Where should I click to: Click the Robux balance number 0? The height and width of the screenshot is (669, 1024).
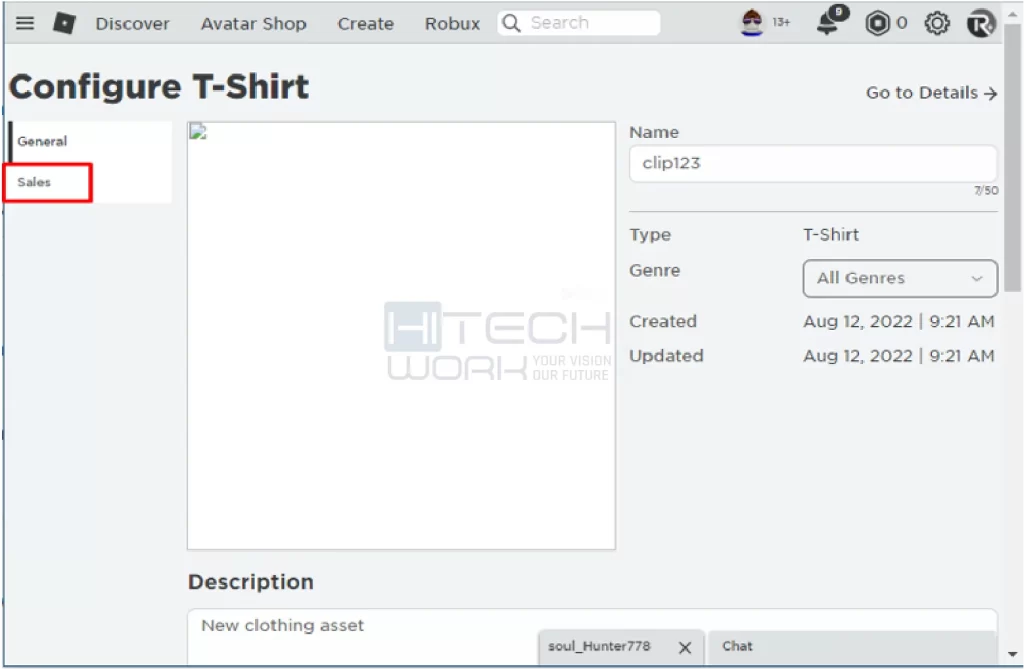pos(902,23)
